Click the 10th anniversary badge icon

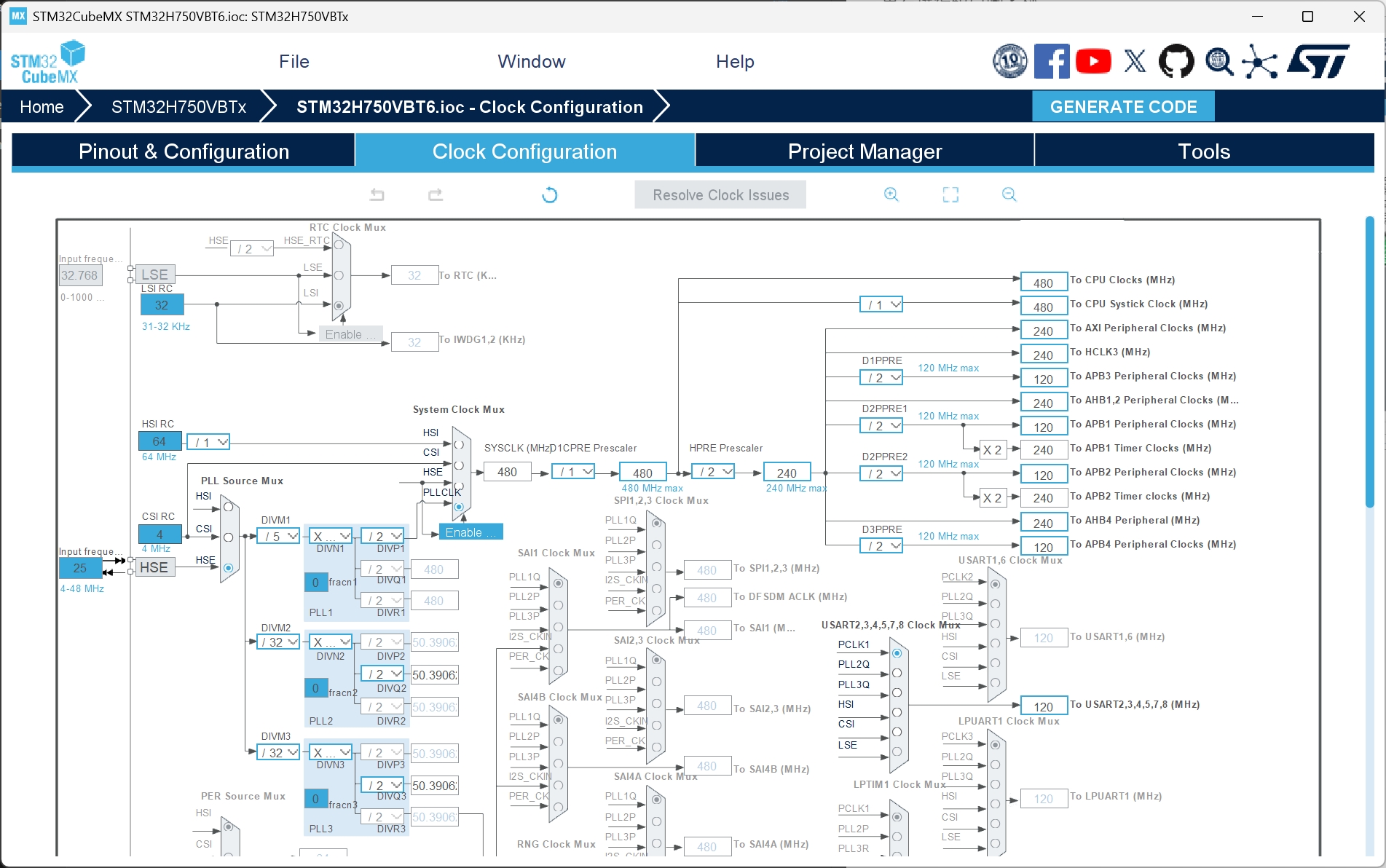tap(1010, 61)
